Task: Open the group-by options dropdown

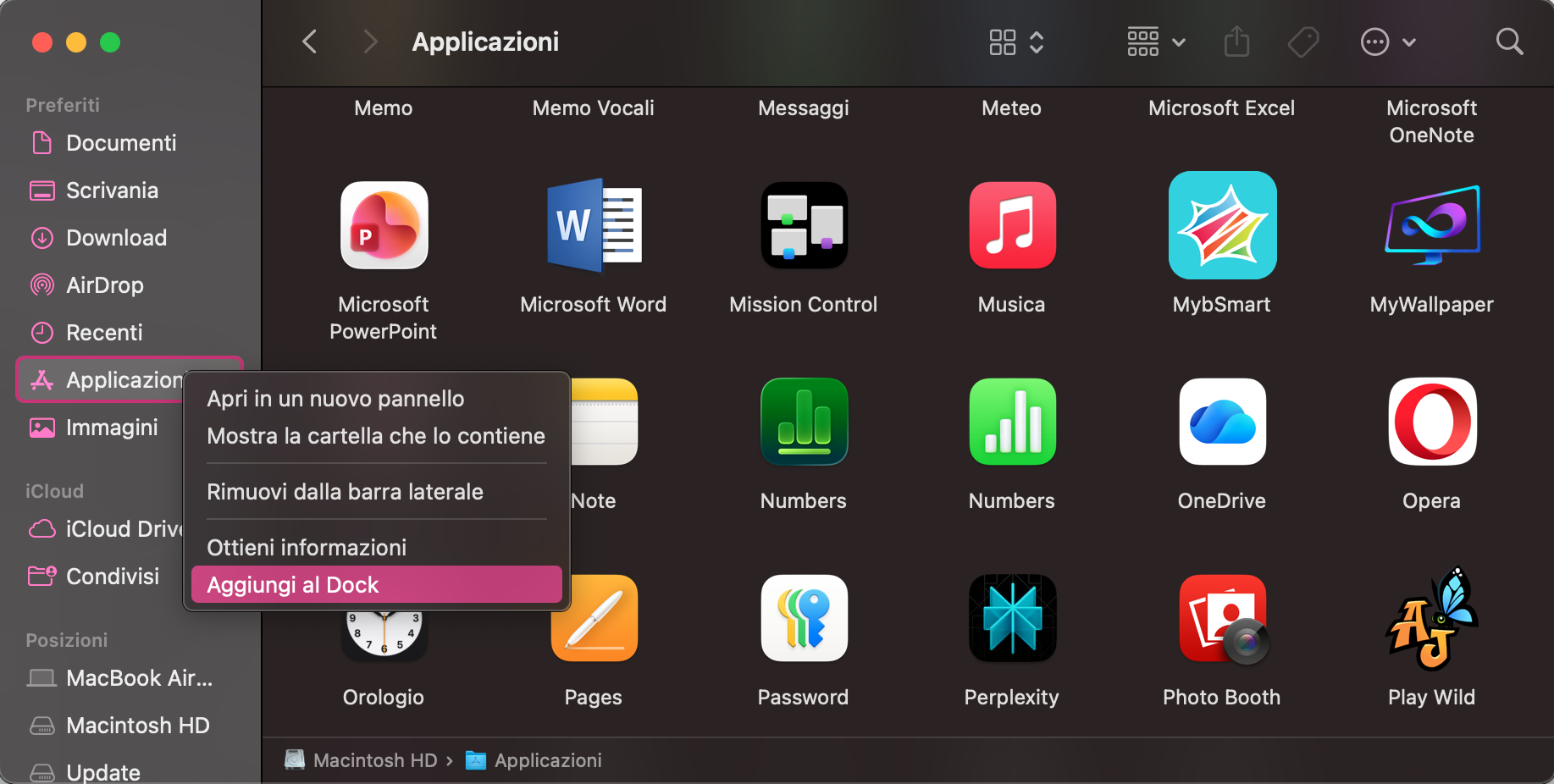Action: click(1156, 41)
